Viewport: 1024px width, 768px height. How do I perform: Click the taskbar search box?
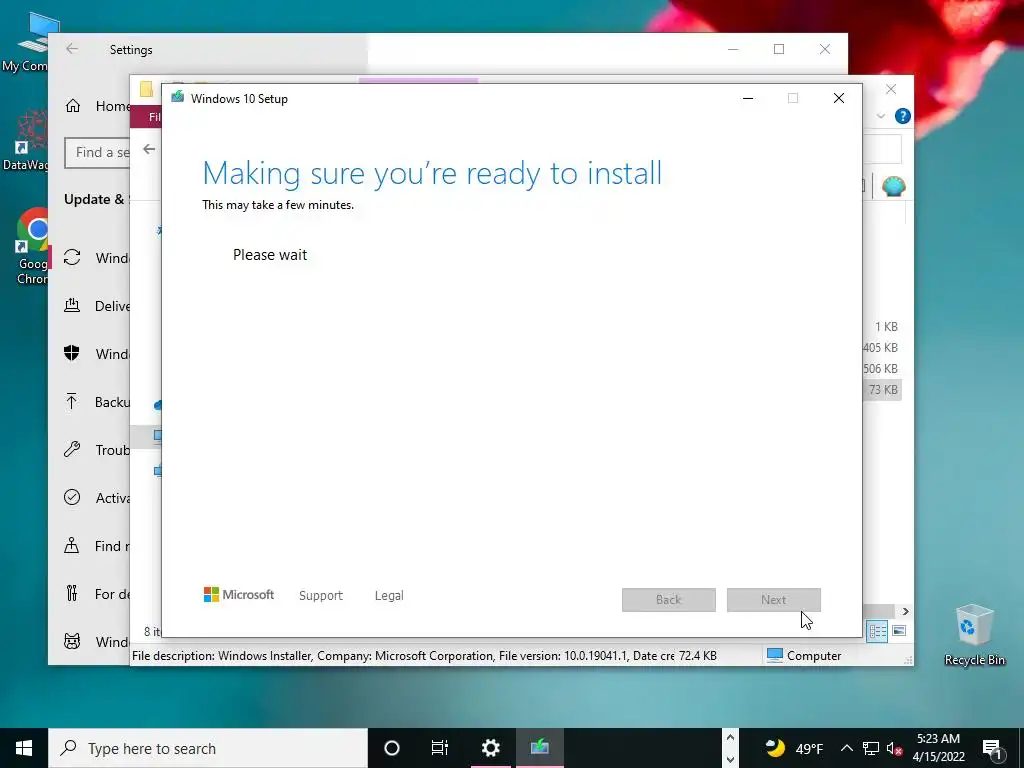coord(208,748)
